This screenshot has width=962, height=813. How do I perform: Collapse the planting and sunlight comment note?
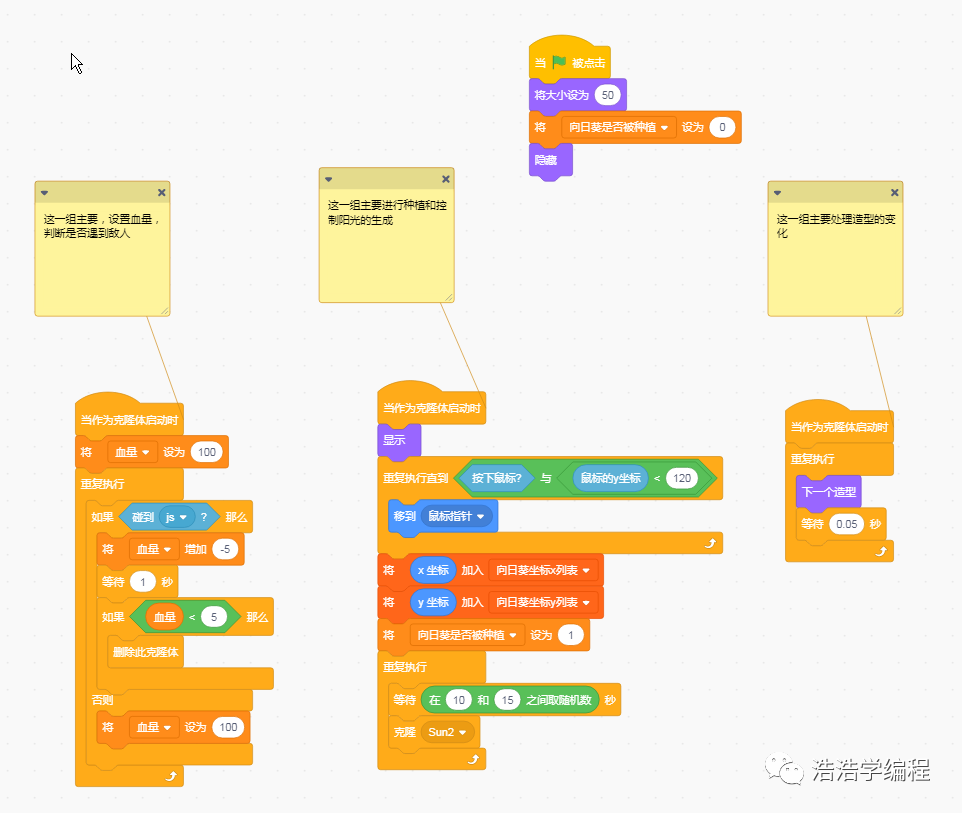point(328,179)
